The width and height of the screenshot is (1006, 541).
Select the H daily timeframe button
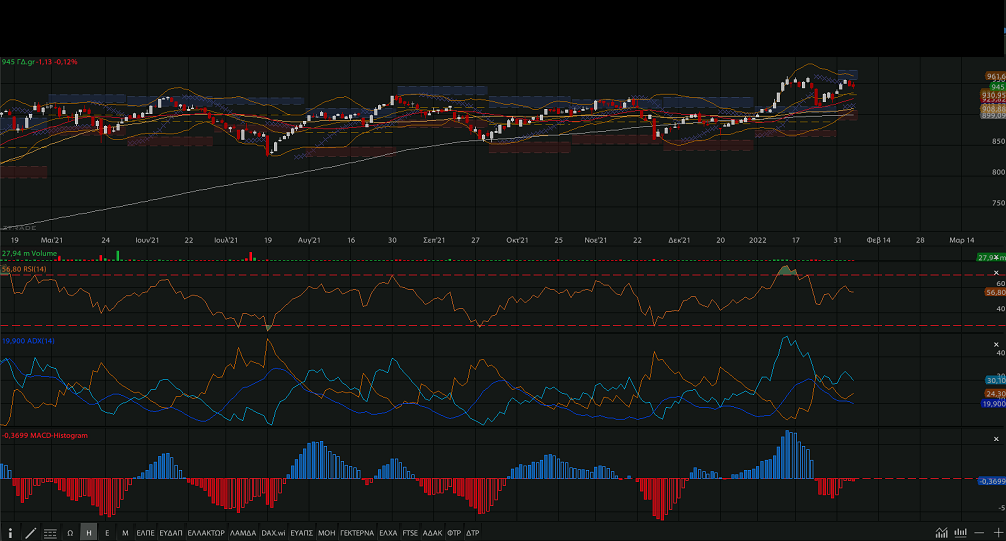coord(89,533)
